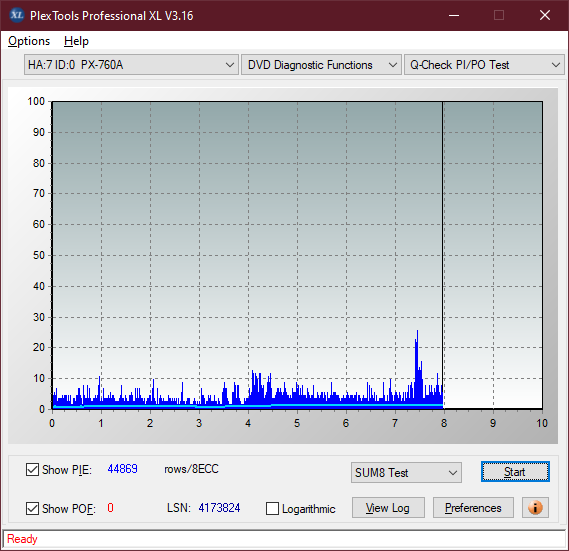The image size is (569, 551).
Task: Click the Ready status bar text
Action: pyautogui.click(x=22, y=539)
